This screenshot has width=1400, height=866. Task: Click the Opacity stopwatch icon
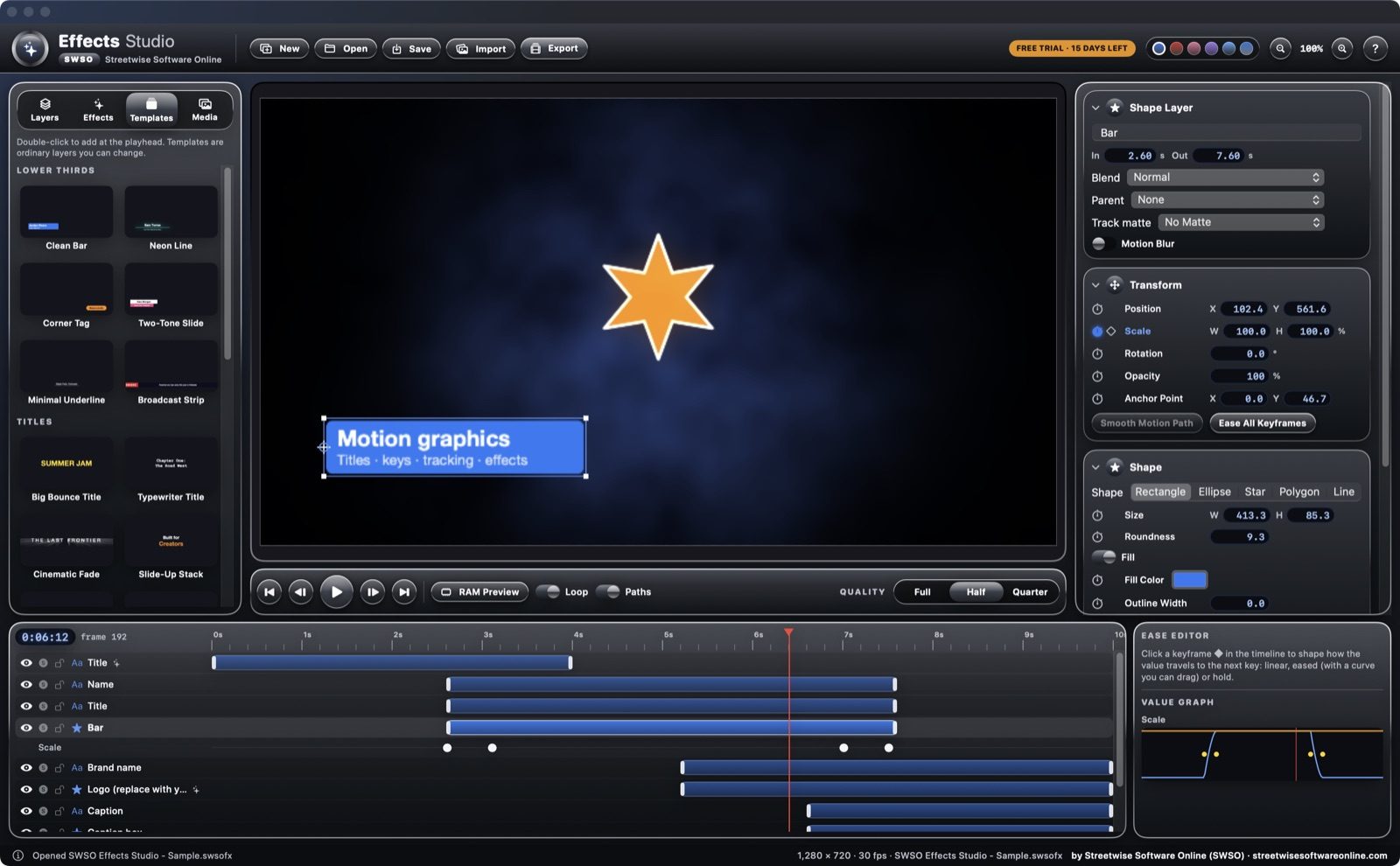pos(1097,376)
